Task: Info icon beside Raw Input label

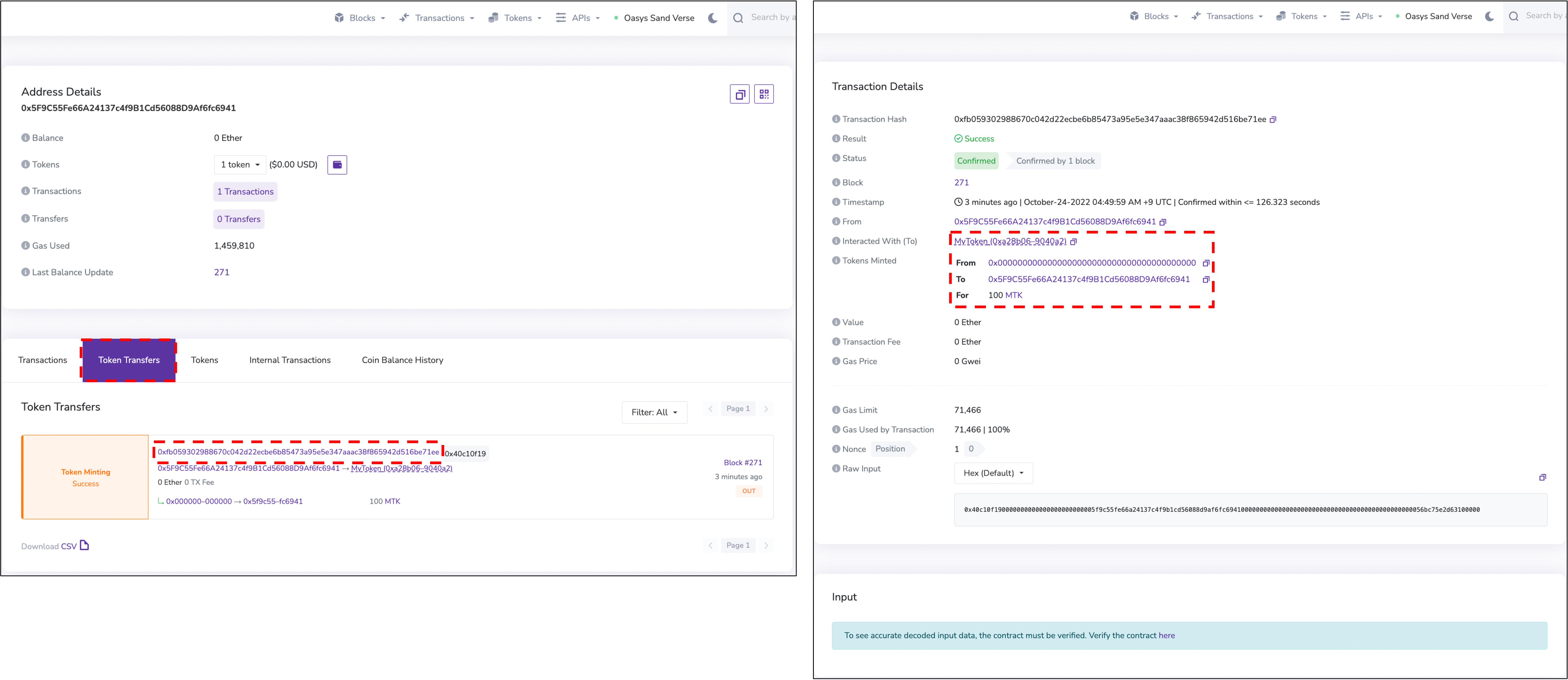Action: [836, 469]
